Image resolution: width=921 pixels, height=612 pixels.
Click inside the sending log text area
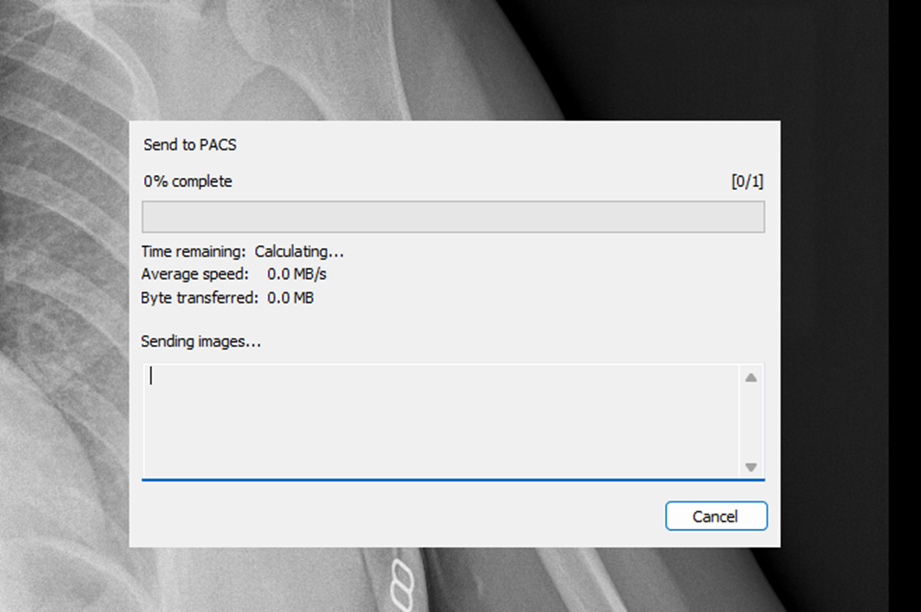click(440, 420)
